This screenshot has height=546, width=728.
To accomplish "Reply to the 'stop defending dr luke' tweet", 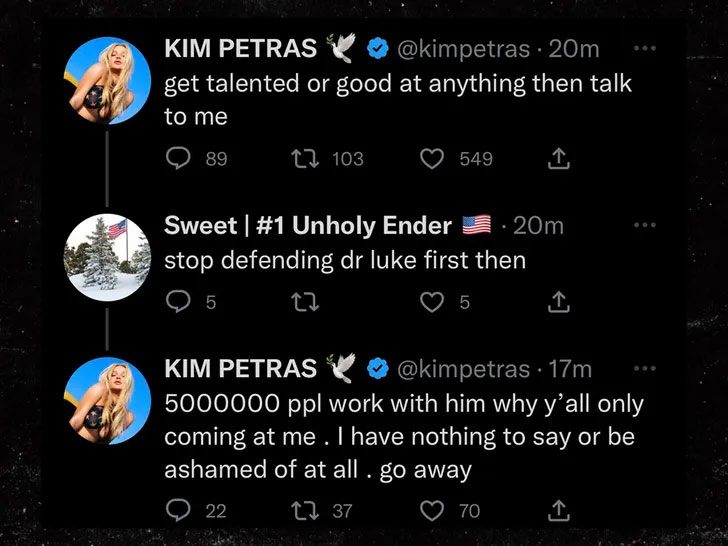I will pyautogui.click(x=177, y=301).
